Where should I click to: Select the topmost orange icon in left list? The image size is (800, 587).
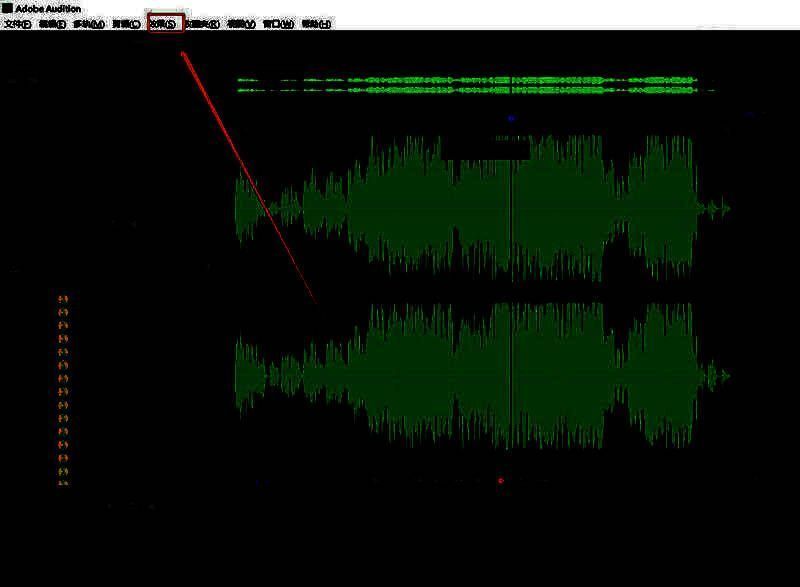63,299
